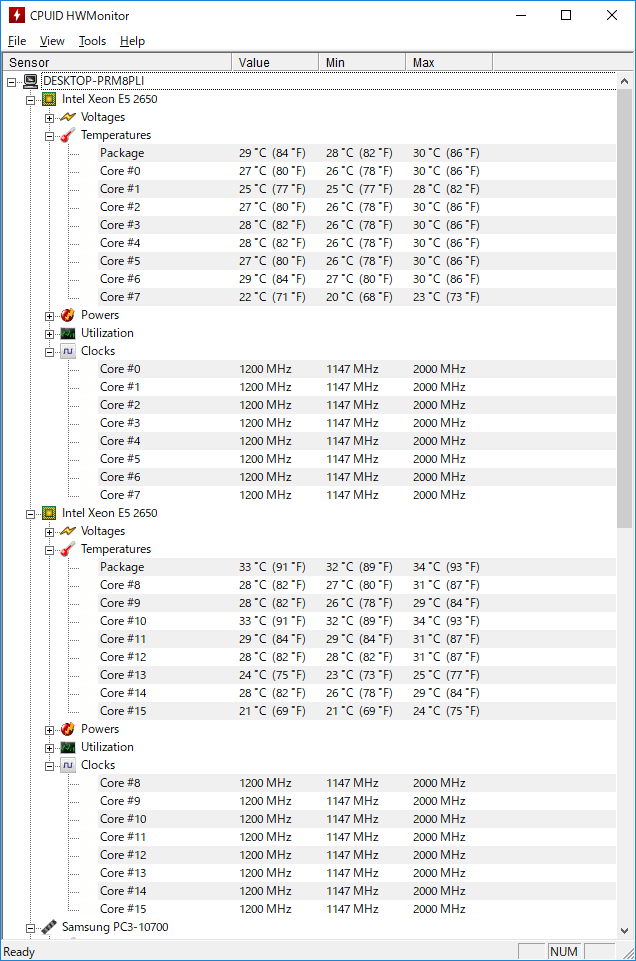The height and width of the screenshot is (961, 636).
Task: Collapse the second CPU's Clocks node
Action: [x=50, y=766]
